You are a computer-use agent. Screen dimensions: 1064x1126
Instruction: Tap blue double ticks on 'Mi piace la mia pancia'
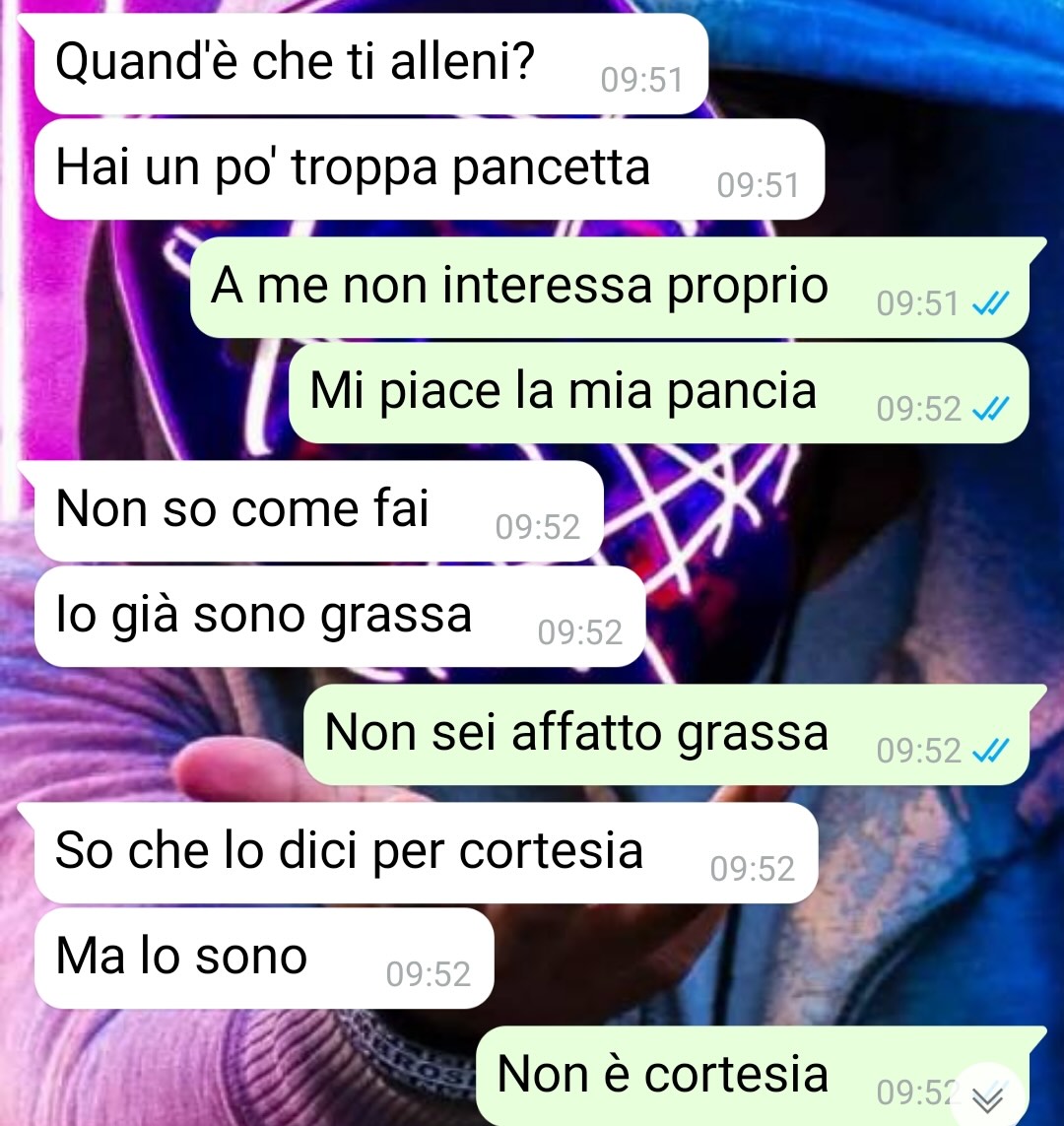(x=991, y=410)
